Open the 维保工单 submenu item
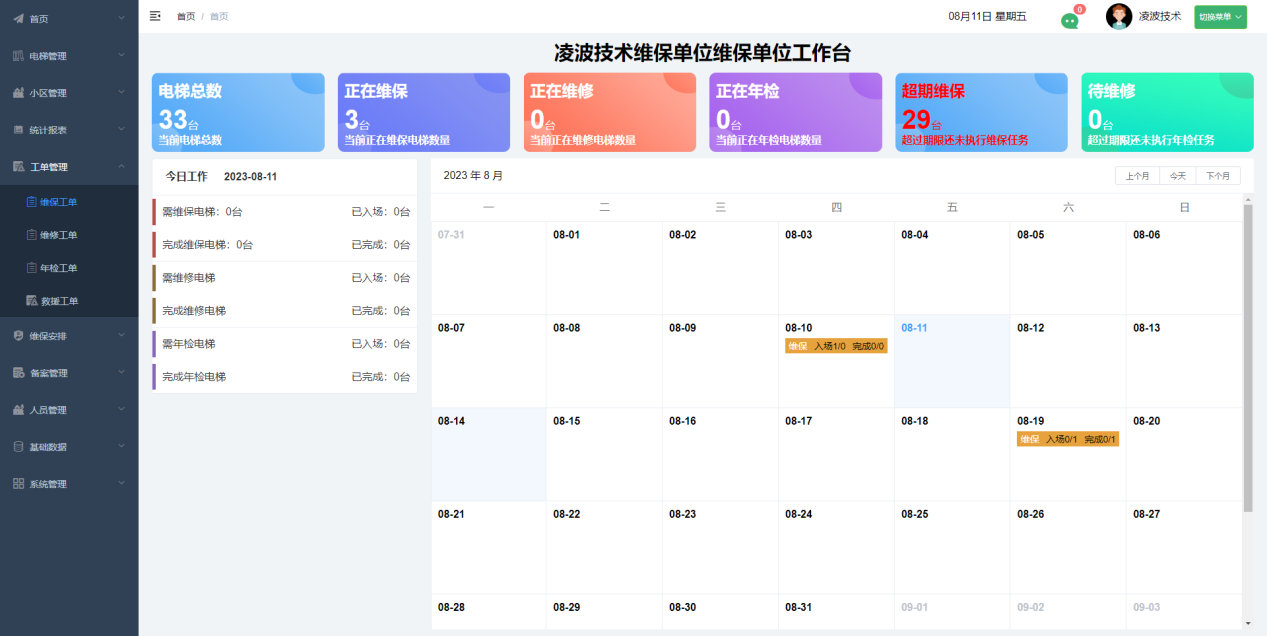Screen dimensions: 1267x636 [69, 202]
